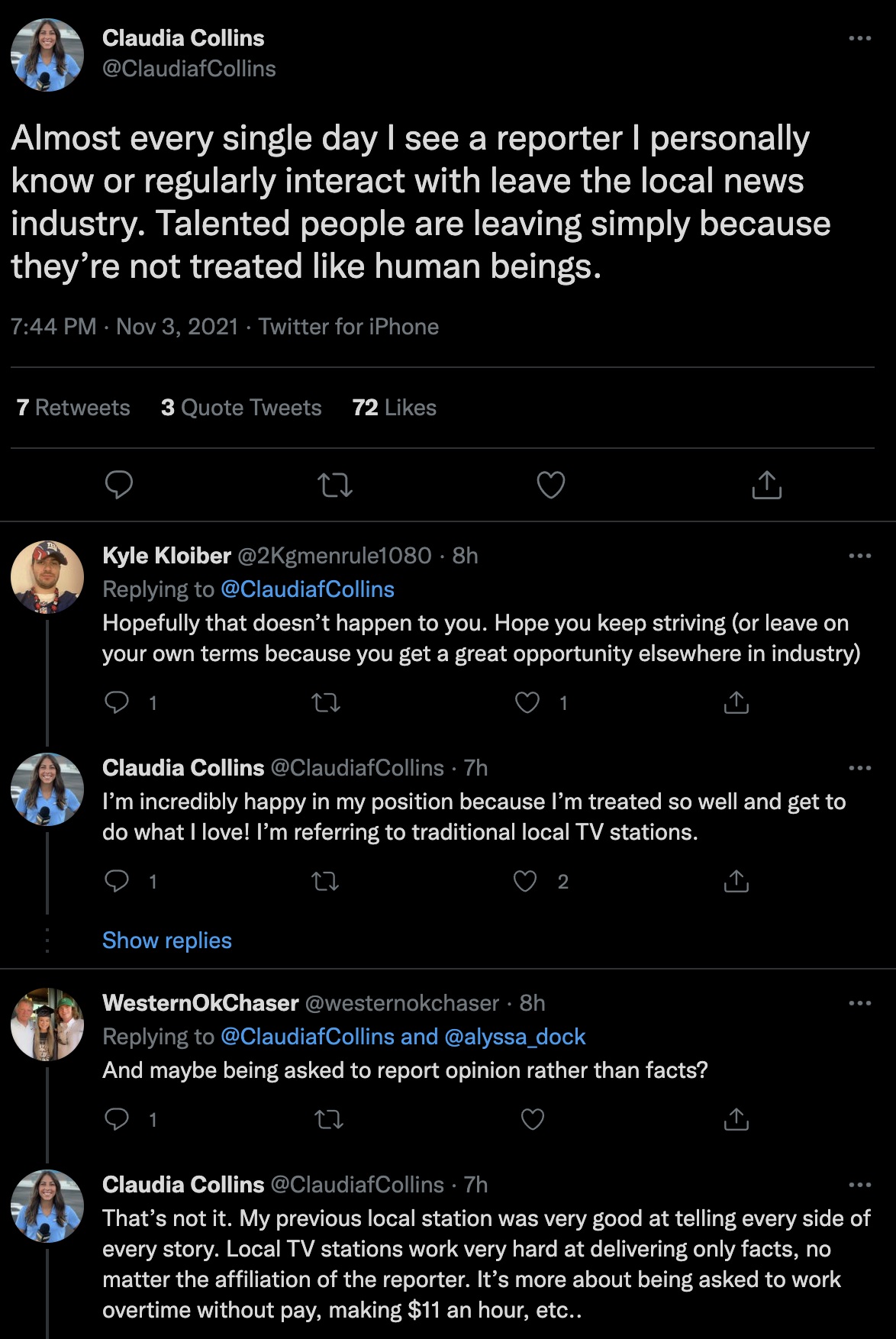The width and height of the screenshot is (896, 1339).
Task: Share Kyle Kloiber's reply
Action: coord(736,702)
